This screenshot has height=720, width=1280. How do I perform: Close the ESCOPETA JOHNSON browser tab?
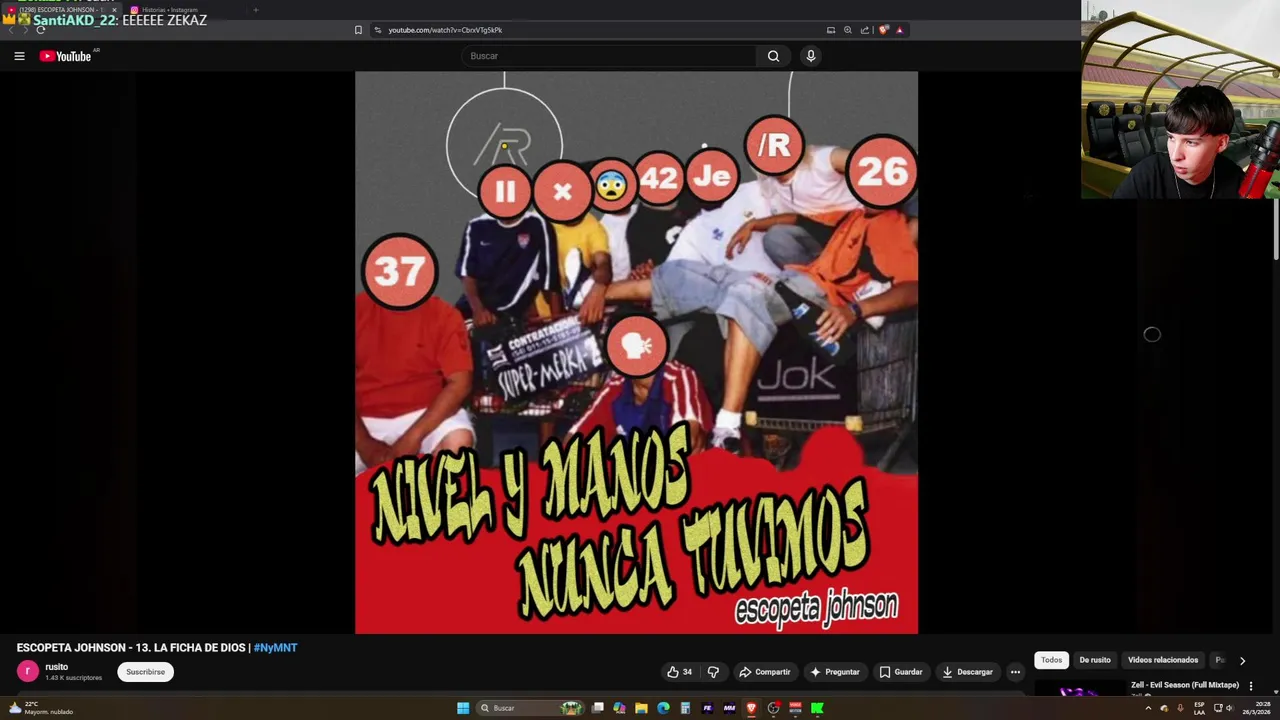pyautogui.click(x=114, y=10)
